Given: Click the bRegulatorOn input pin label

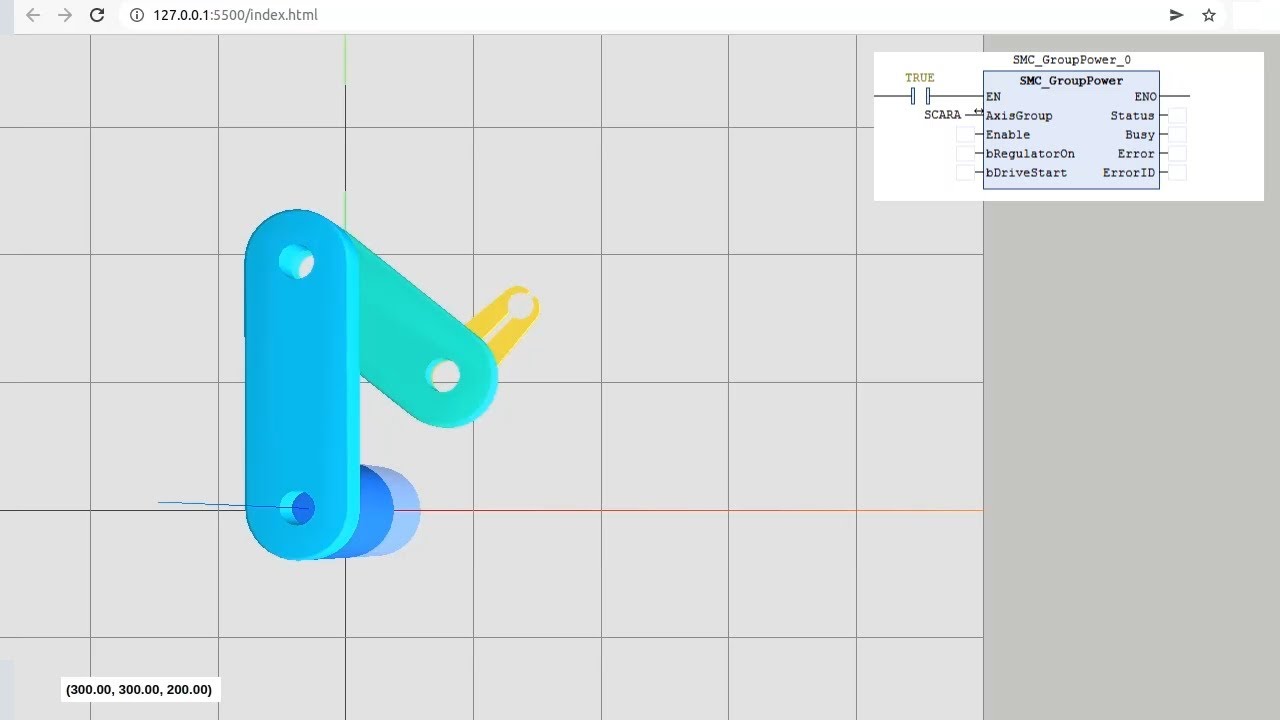Looking at the screenshot, I should tap(1030, 154).
